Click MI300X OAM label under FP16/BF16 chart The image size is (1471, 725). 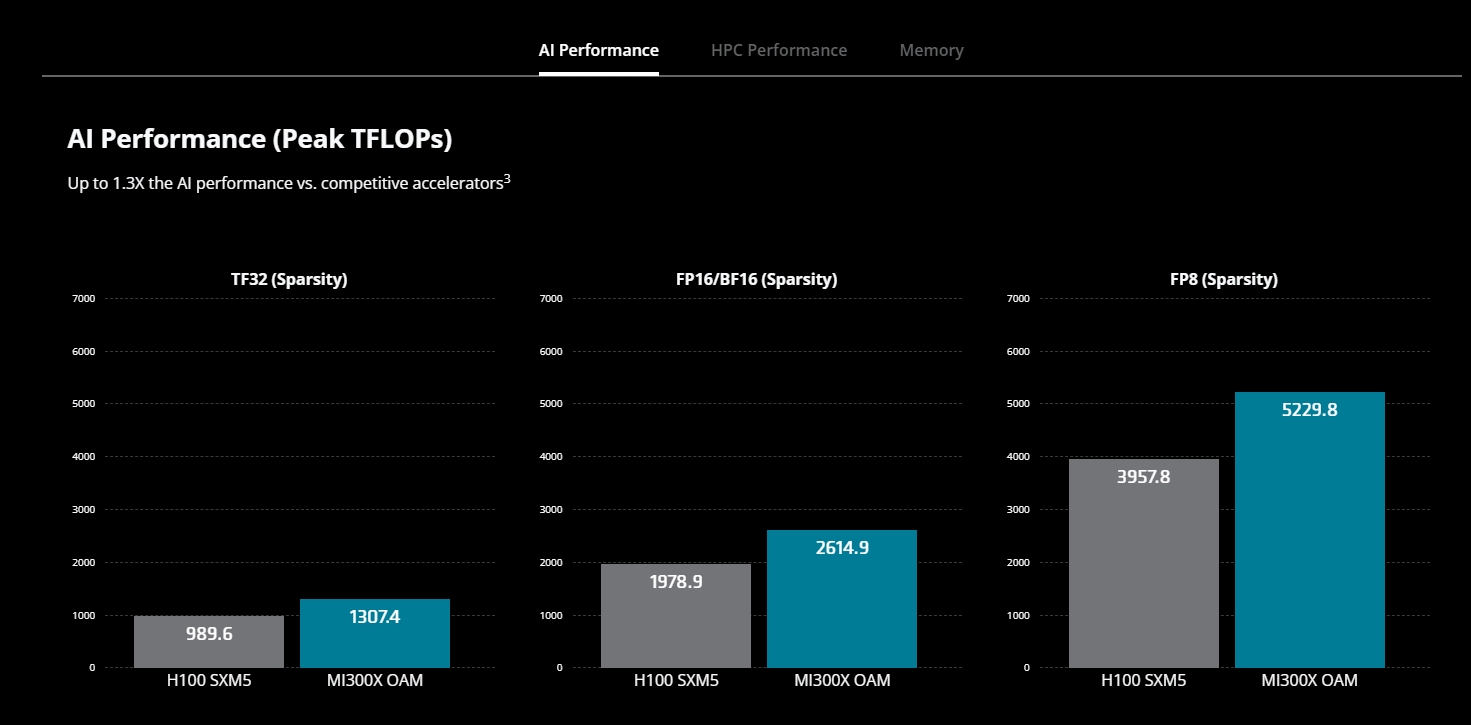842,681
